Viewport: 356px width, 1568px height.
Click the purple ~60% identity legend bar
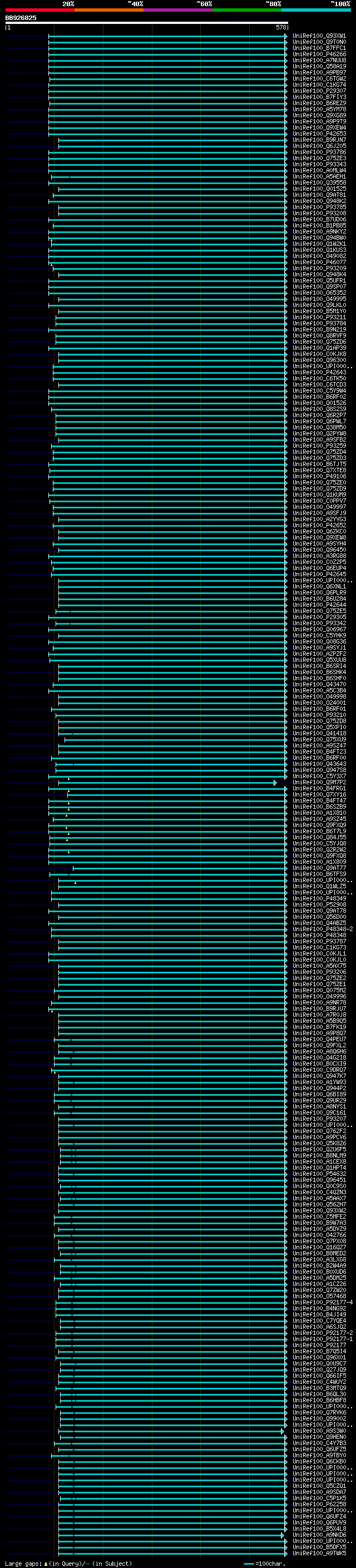click(x=177, y=11)
